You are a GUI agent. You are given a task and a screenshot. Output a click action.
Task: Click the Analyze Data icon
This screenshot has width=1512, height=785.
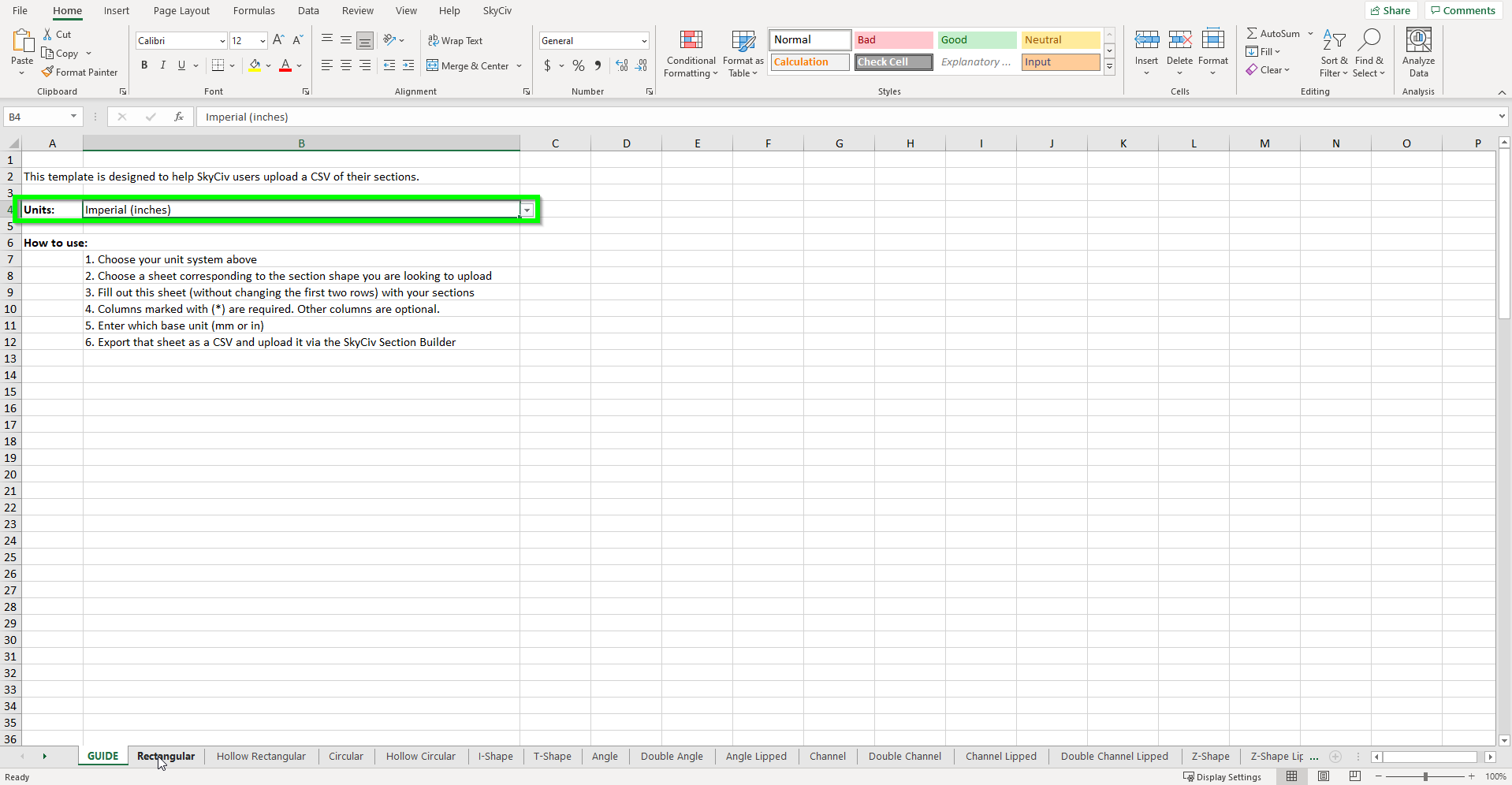pos(1418,40)
